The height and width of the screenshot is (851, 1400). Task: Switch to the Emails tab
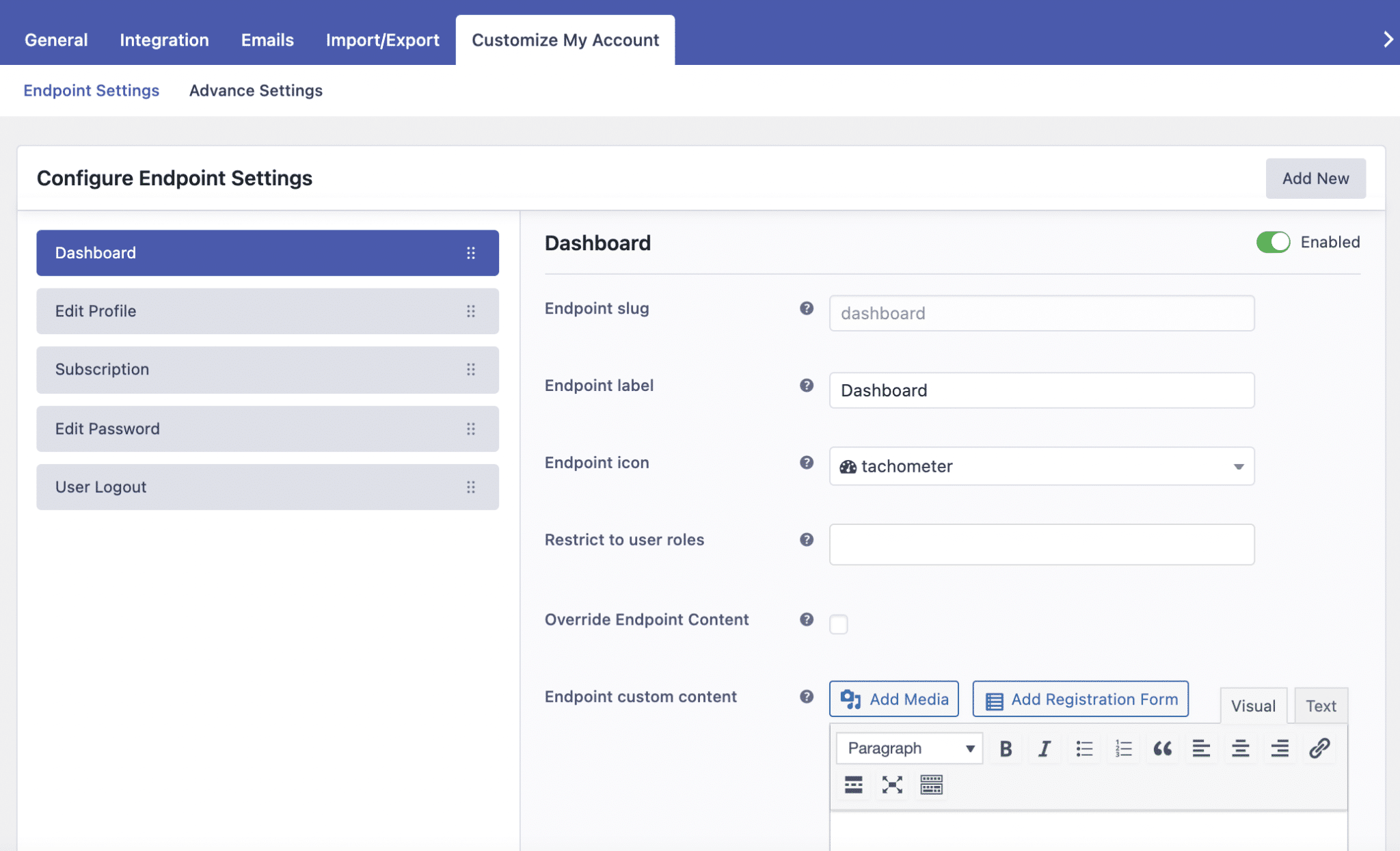click(x=267, y=40)
